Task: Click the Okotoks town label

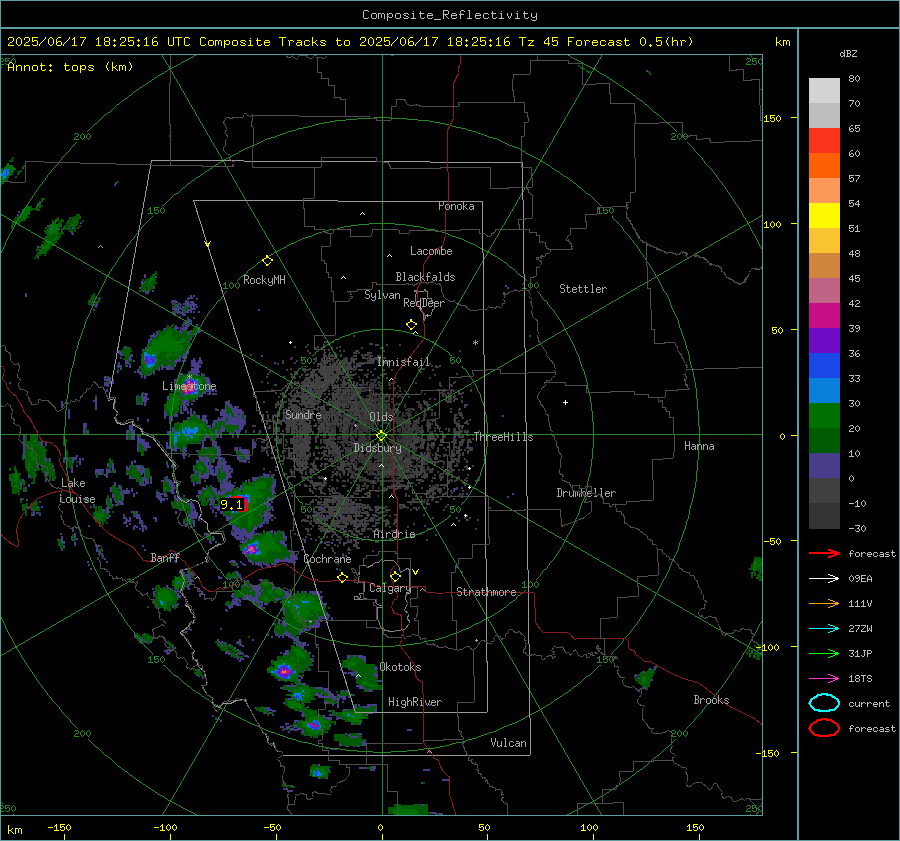Action: [400, 667]
